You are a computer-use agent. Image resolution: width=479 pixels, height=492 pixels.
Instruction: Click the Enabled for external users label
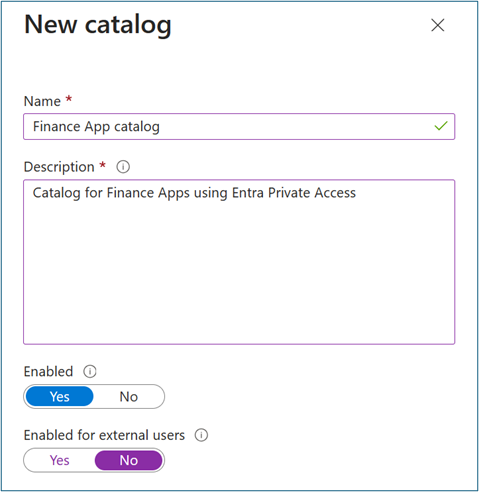coord(104,435)
